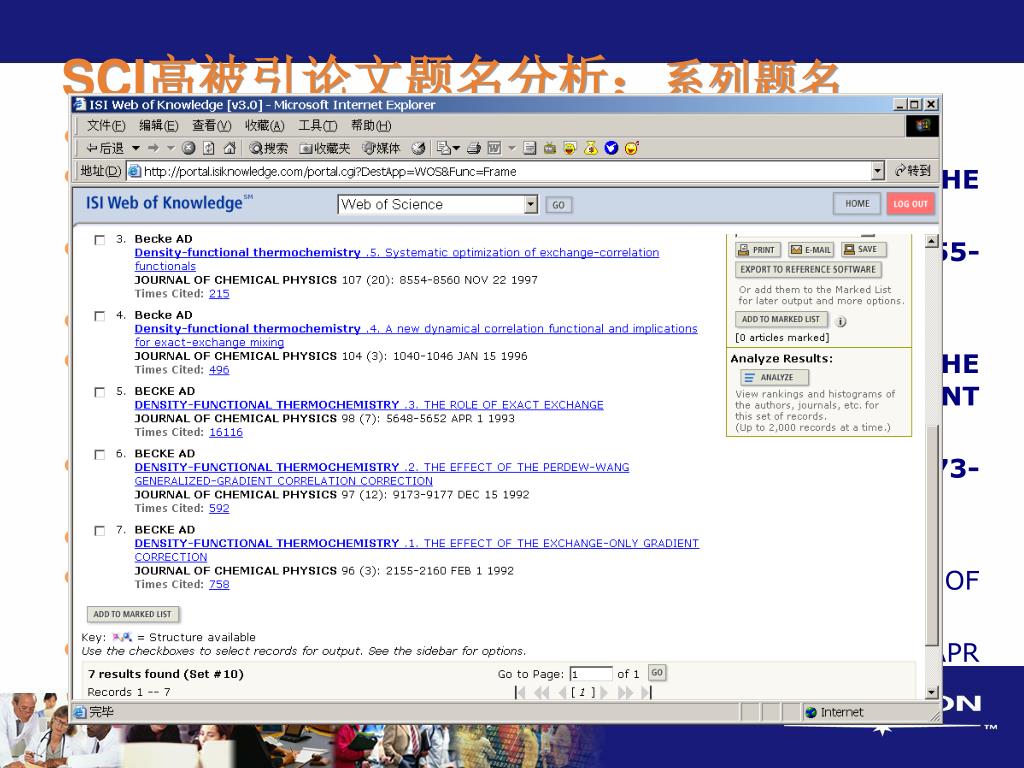Click the page icon in the address bar
This screenshot has height=768, width=1024.
click(x=134, y=171)
